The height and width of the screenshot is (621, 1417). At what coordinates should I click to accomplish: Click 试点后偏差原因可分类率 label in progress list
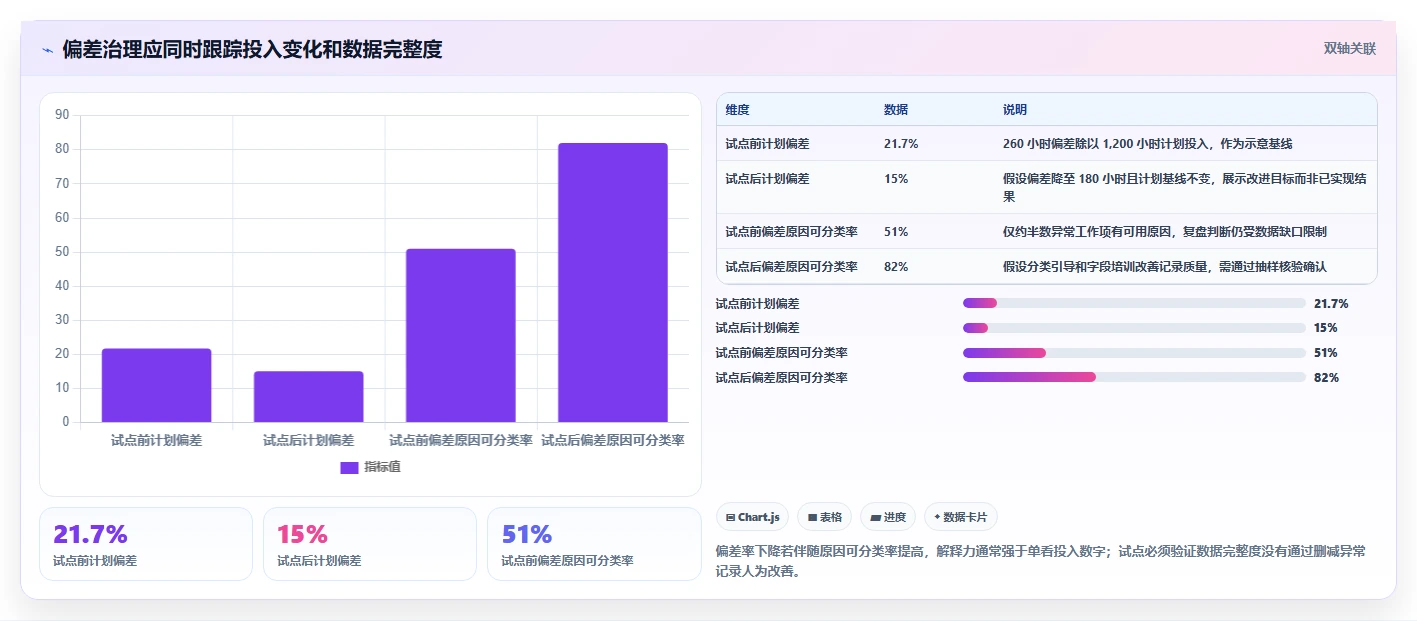(781, 378)
